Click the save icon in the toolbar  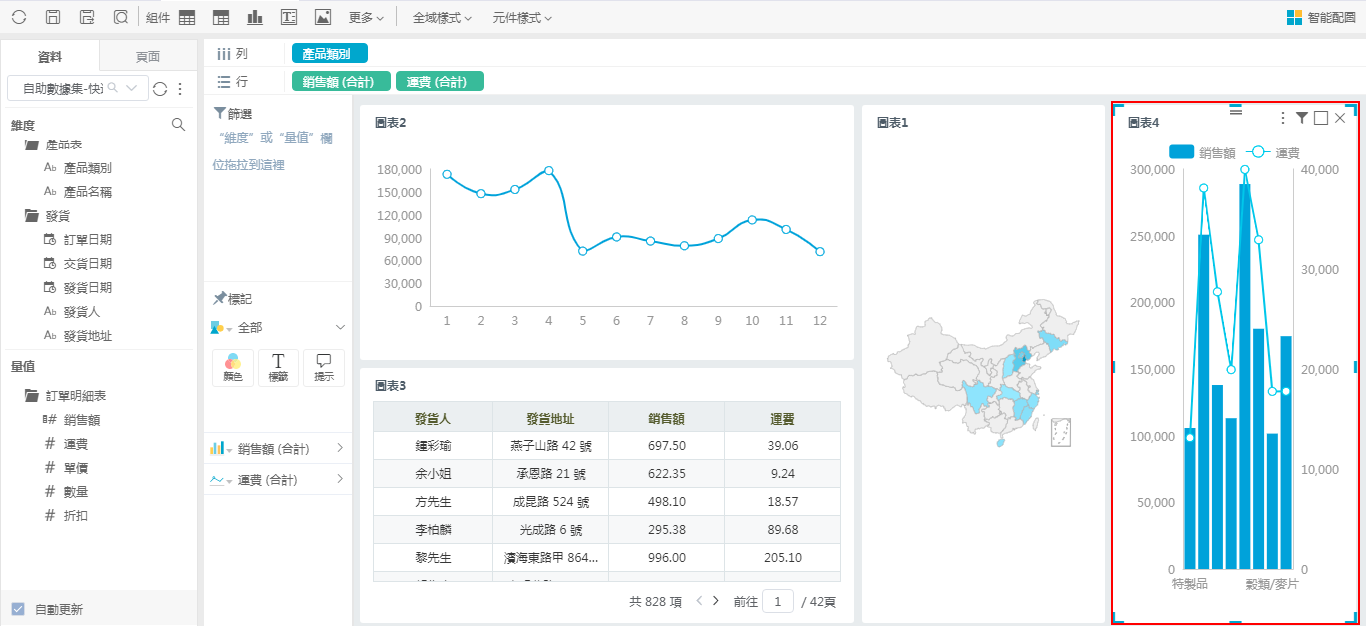54,17
